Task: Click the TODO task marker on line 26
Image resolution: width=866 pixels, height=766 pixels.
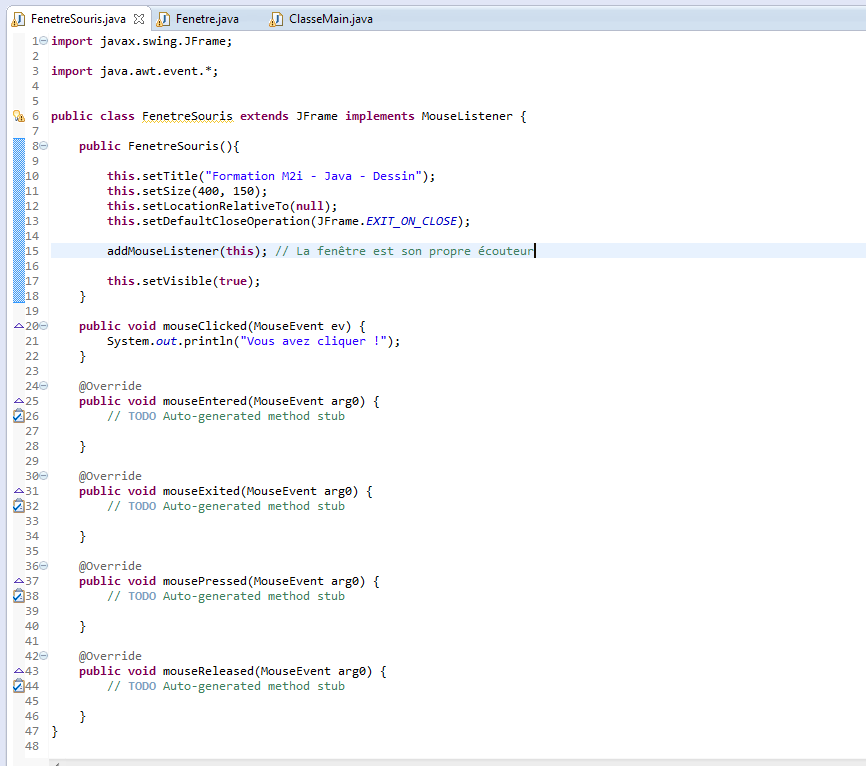Action: [x=18, y=416]
